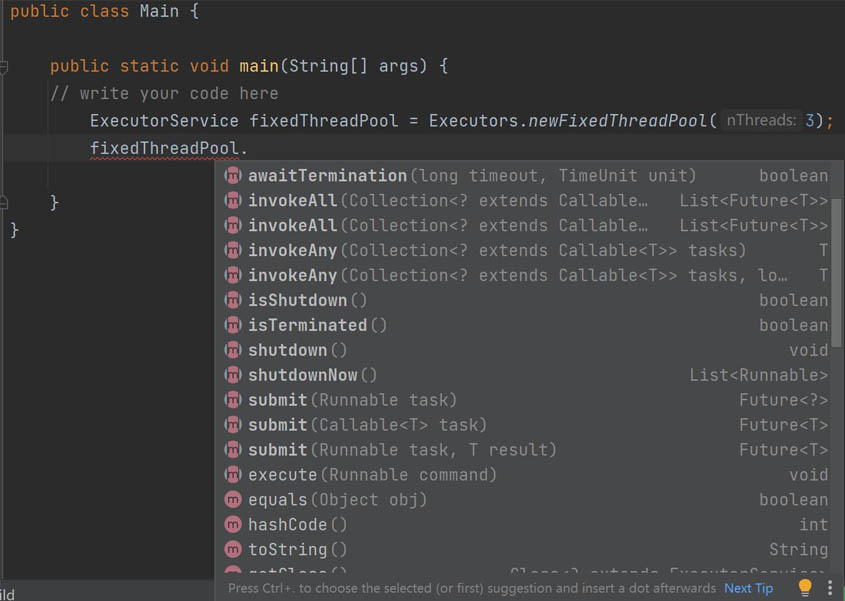This screenshot has height=601, width=845.
Task: Collapse the main method fold marker
Action: (3, 67)
